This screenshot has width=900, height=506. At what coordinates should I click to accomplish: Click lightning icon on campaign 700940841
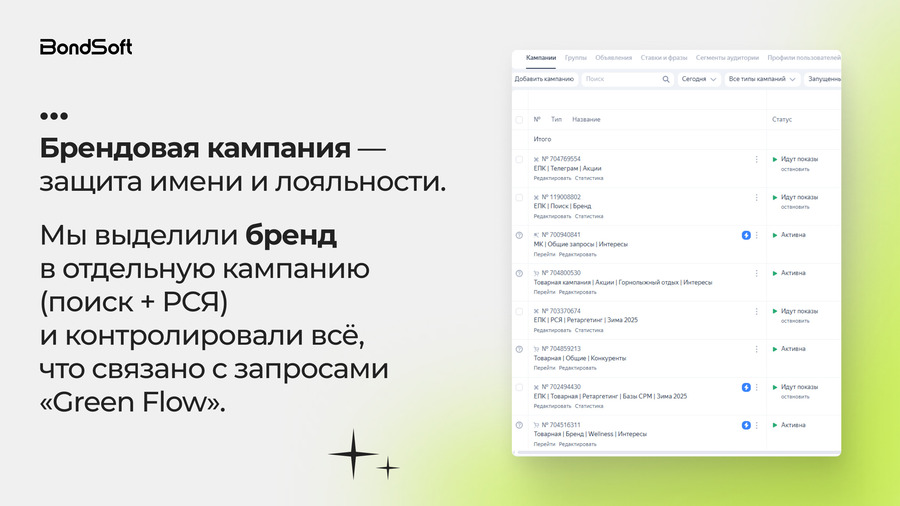pos(746,235)
